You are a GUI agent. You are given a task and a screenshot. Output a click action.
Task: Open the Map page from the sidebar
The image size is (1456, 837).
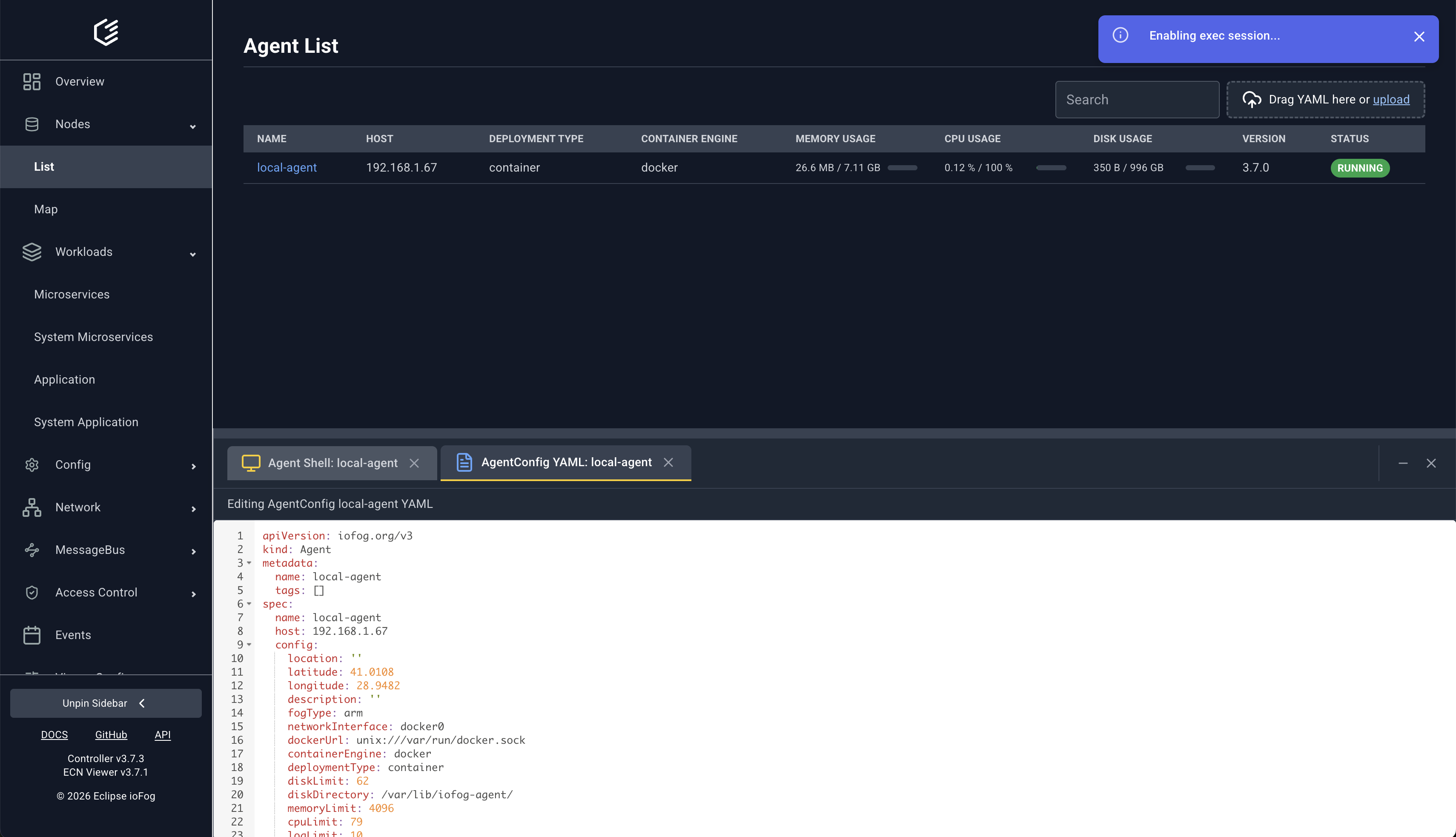(x=46, y=209)
